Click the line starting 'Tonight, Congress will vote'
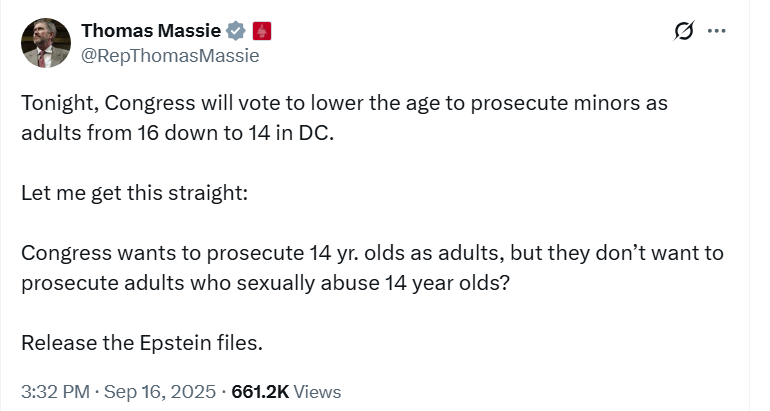This screenshot has height=411, width=770. pos(344,103)
